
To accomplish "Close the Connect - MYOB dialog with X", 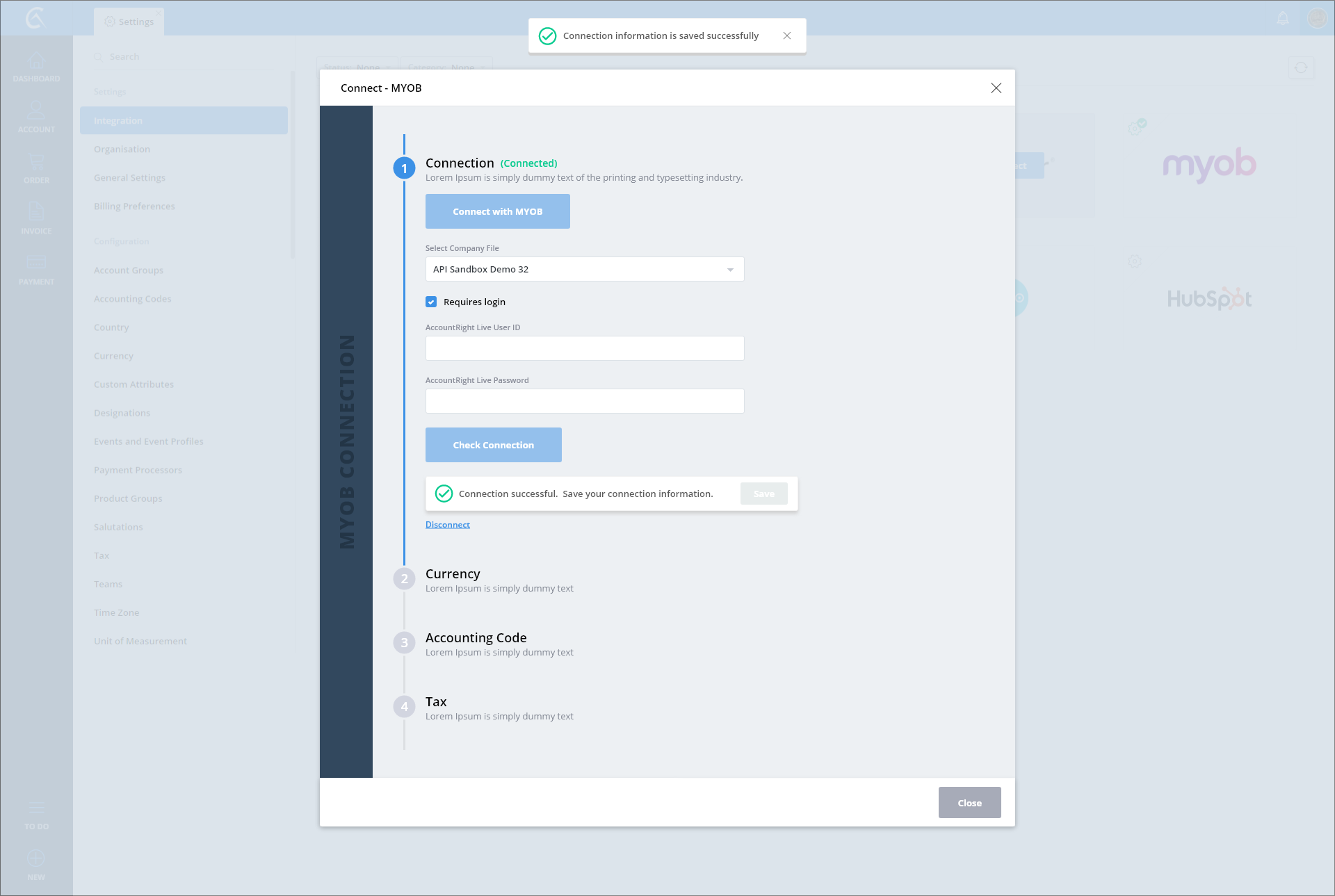I will [996, 88].
